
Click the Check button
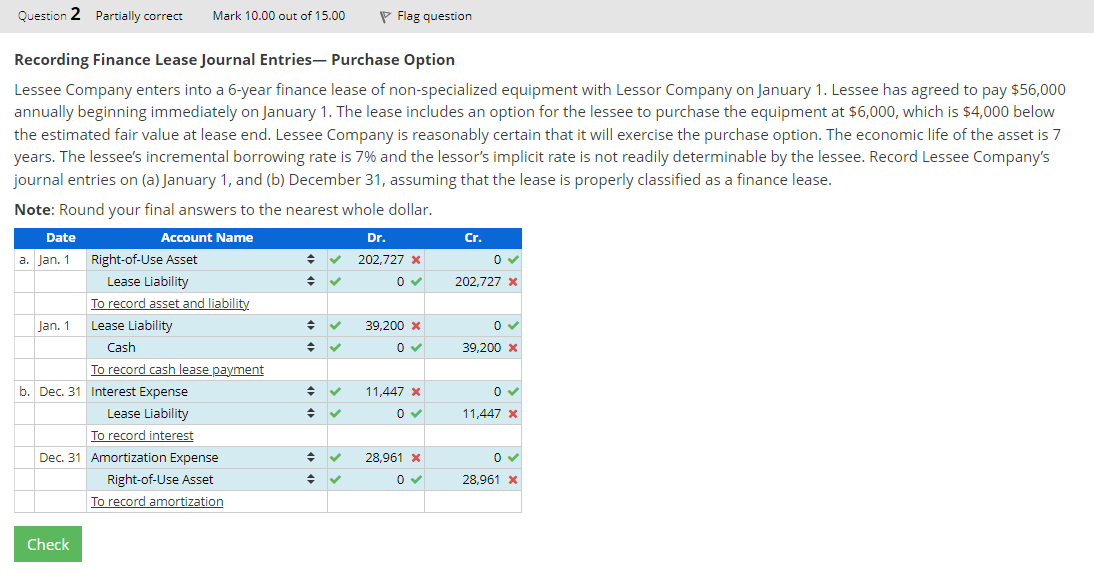[x=47, y=543]
